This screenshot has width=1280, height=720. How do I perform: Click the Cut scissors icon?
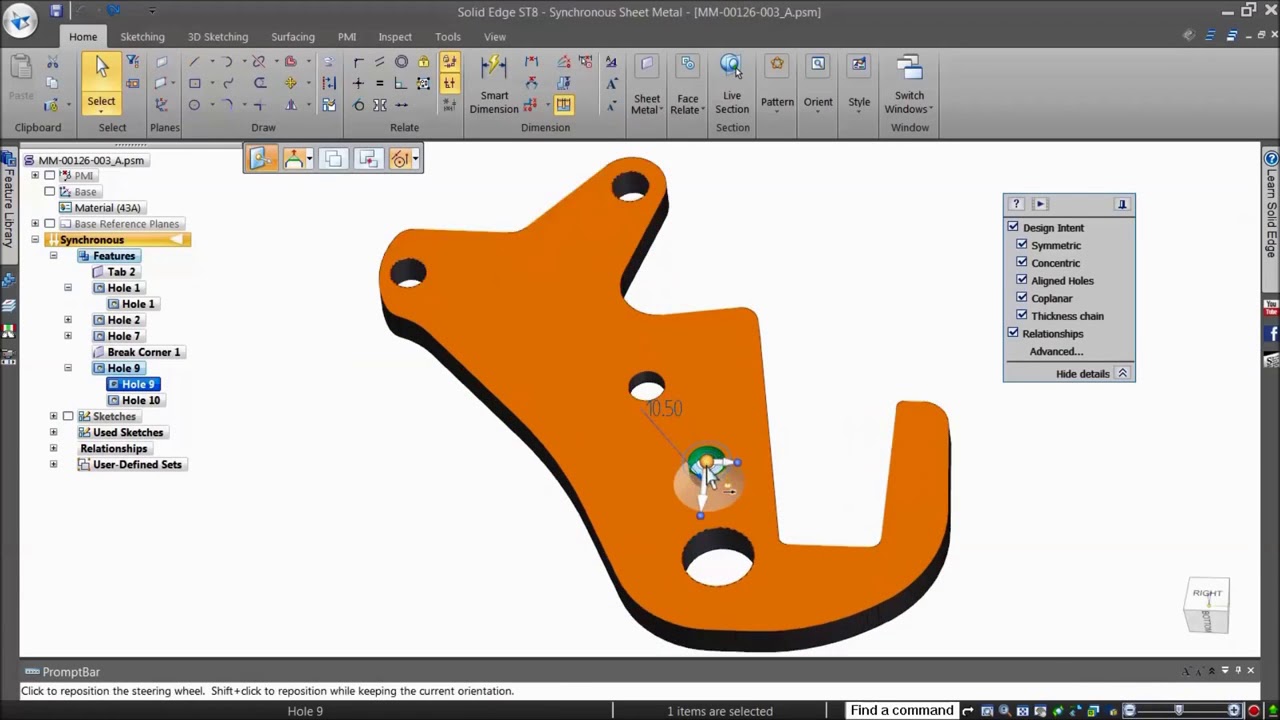[x=52, y=63]
